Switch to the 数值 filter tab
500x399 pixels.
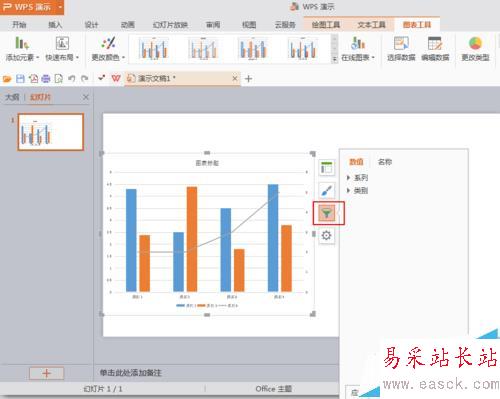[x=356, y=162]
